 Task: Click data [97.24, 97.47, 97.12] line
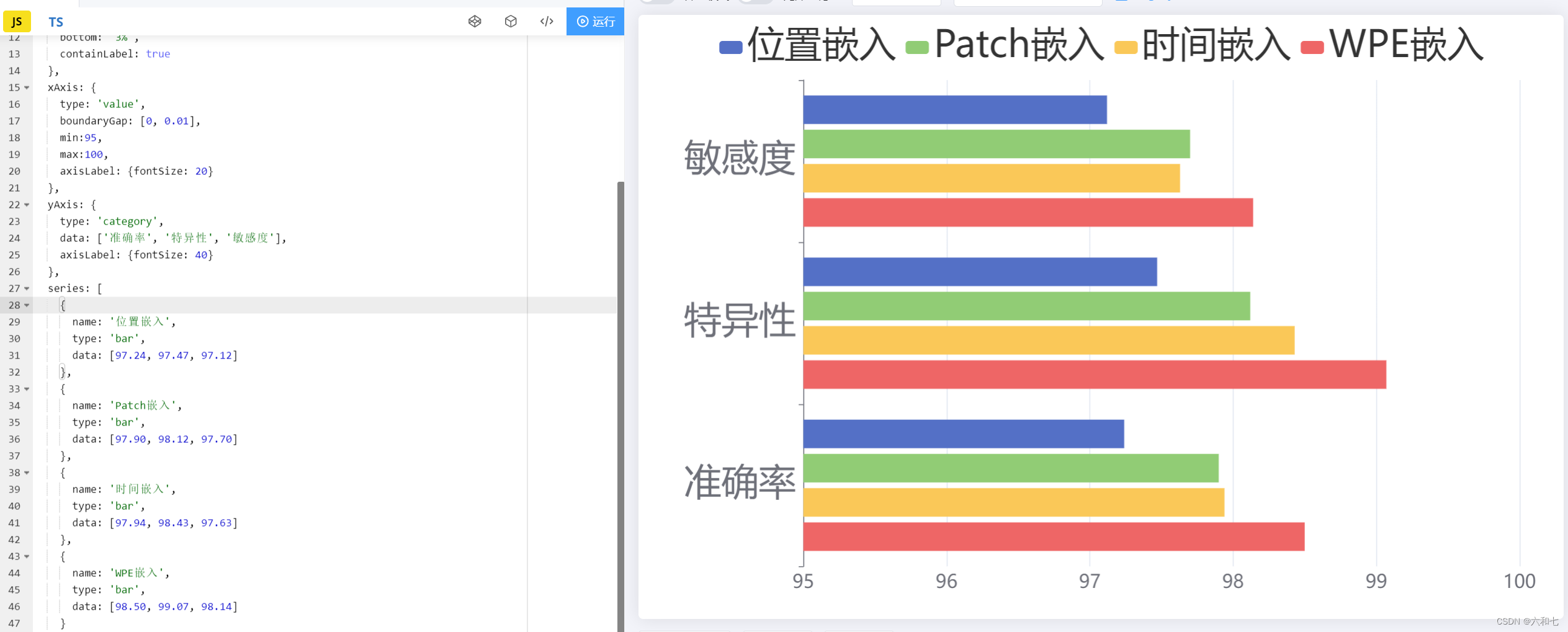(155, 355)
